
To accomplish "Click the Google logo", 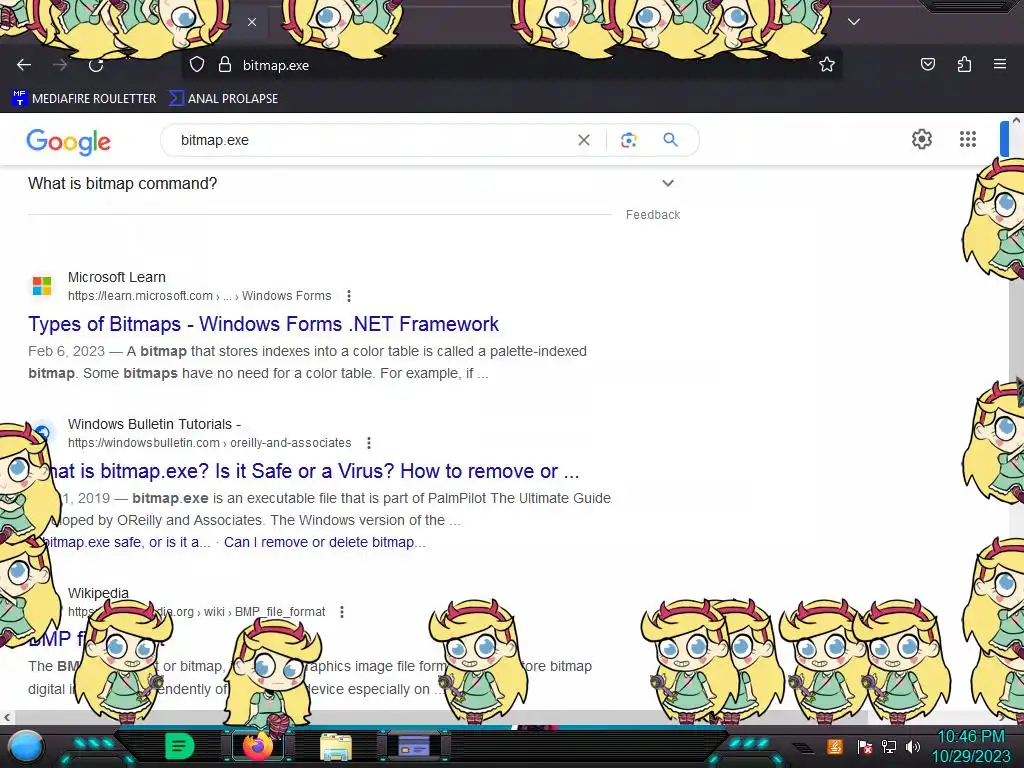I will [x=69, y=141].
